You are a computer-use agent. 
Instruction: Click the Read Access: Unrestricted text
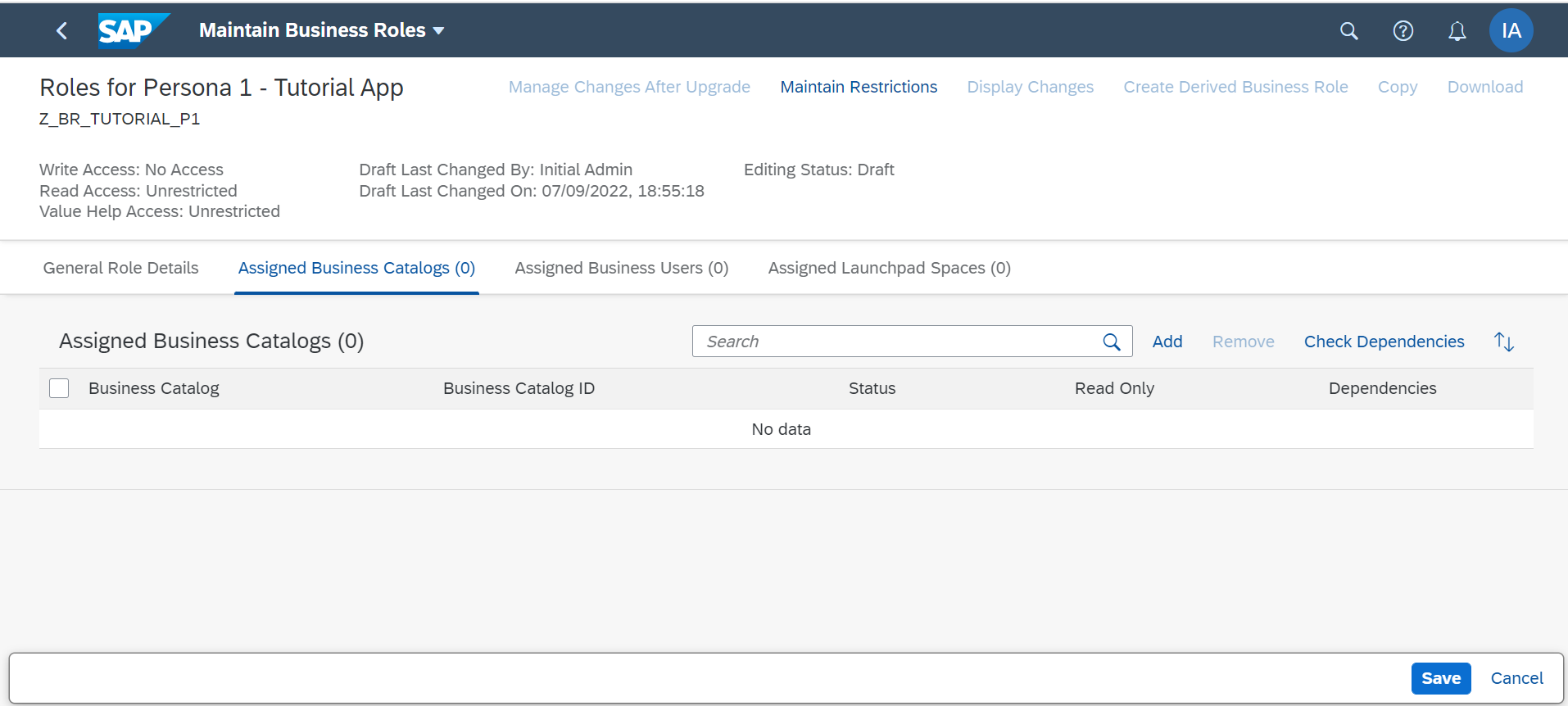tap(138, 191)
